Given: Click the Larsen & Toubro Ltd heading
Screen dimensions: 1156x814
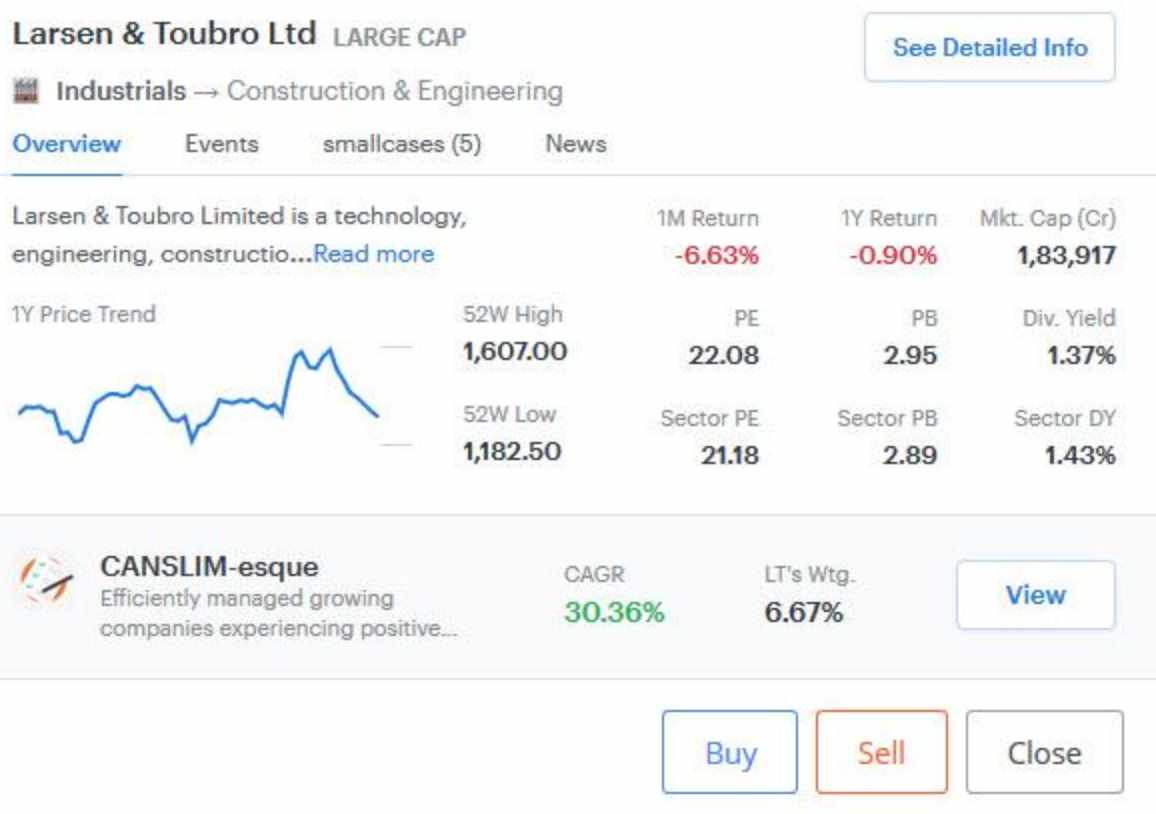Looking at the screenshot, I should (x=163, y=35).
